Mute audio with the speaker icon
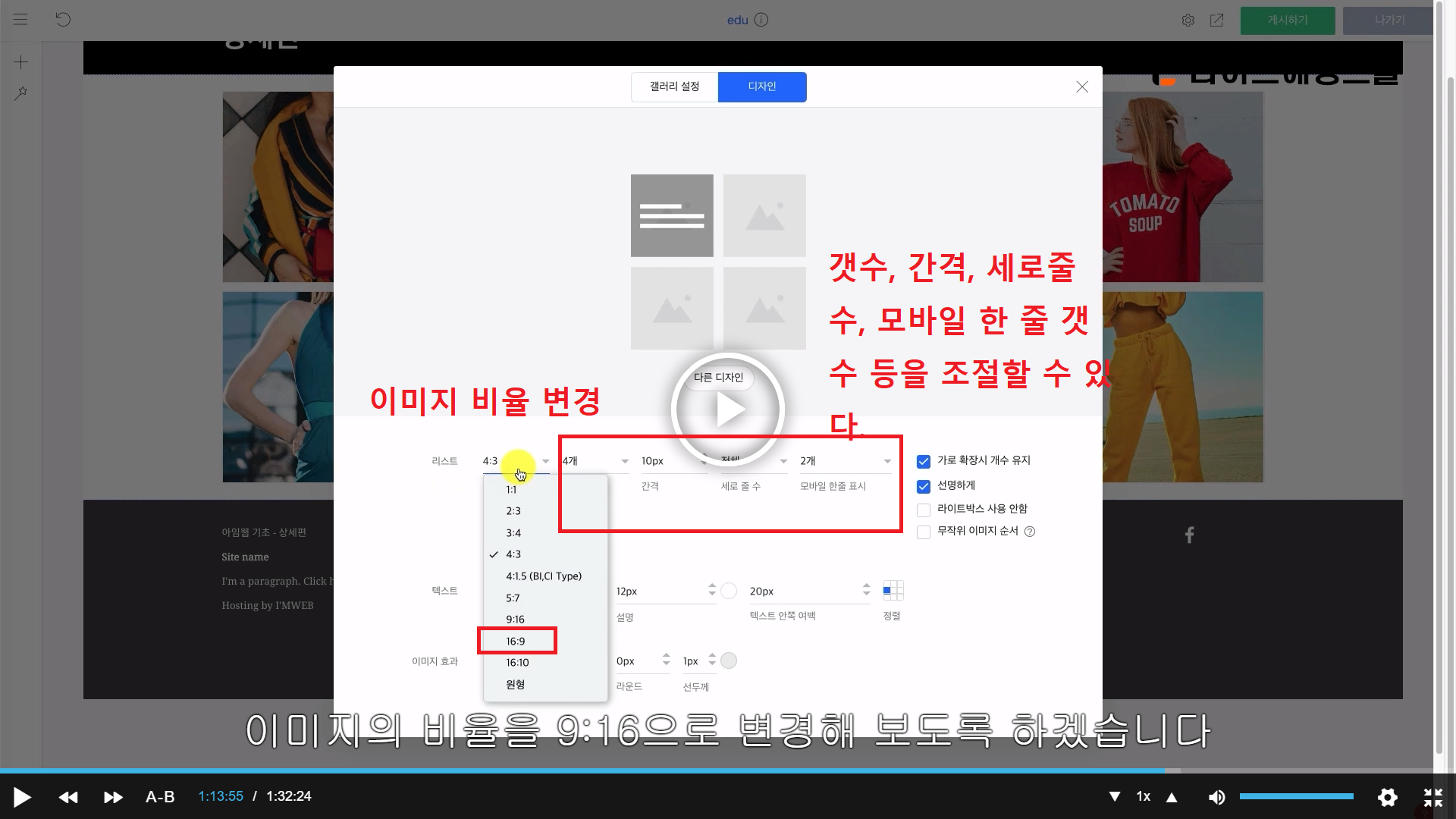This screenshot has height=819, width=1456. tap(1216, 797)
